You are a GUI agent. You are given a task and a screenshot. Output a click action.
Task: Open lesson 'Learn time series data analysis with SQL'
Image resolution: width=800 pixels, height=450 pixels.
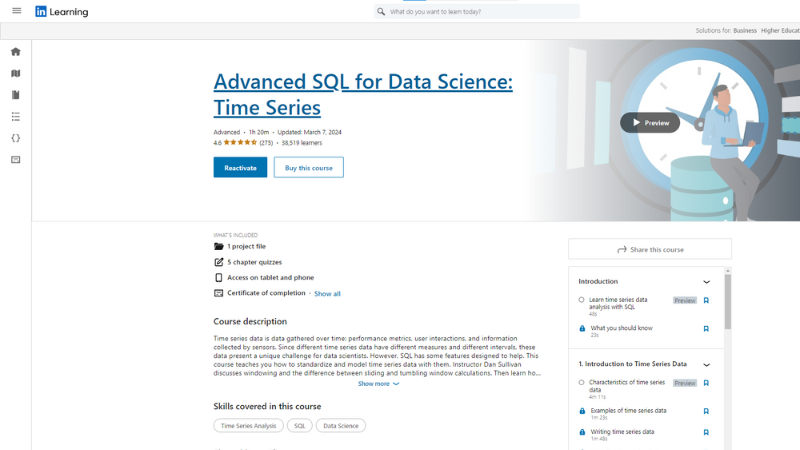click(x=618, y=303)
